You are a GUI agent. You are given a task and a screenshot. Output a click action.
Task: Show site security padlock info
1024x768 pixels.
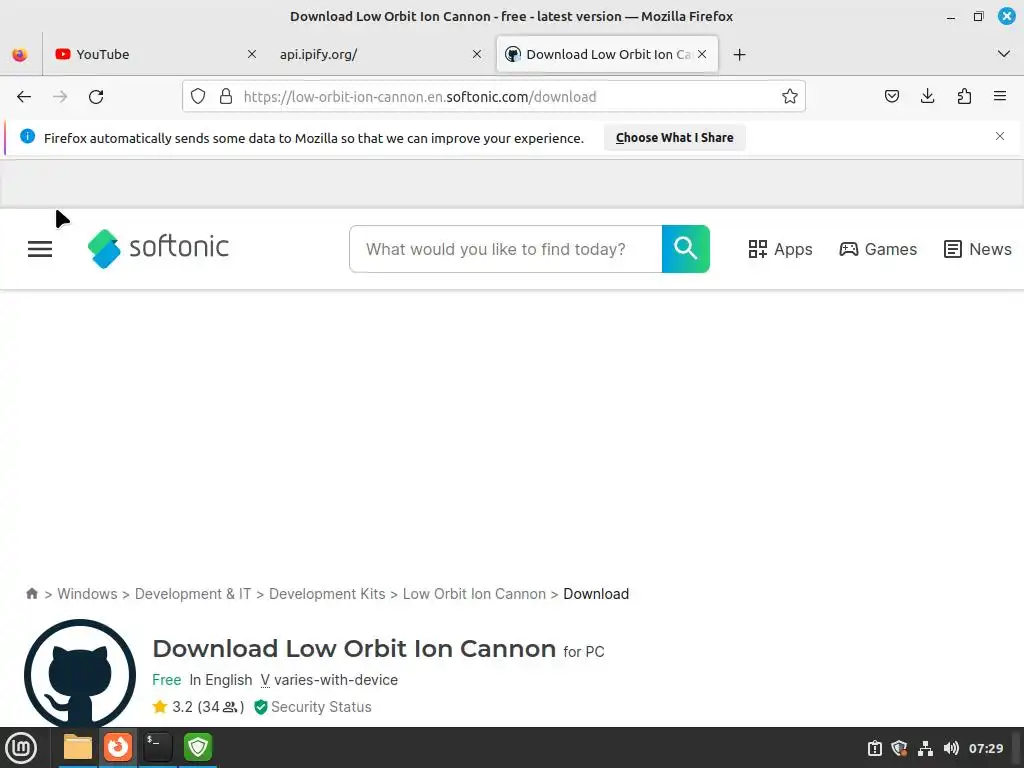point(226,97)
